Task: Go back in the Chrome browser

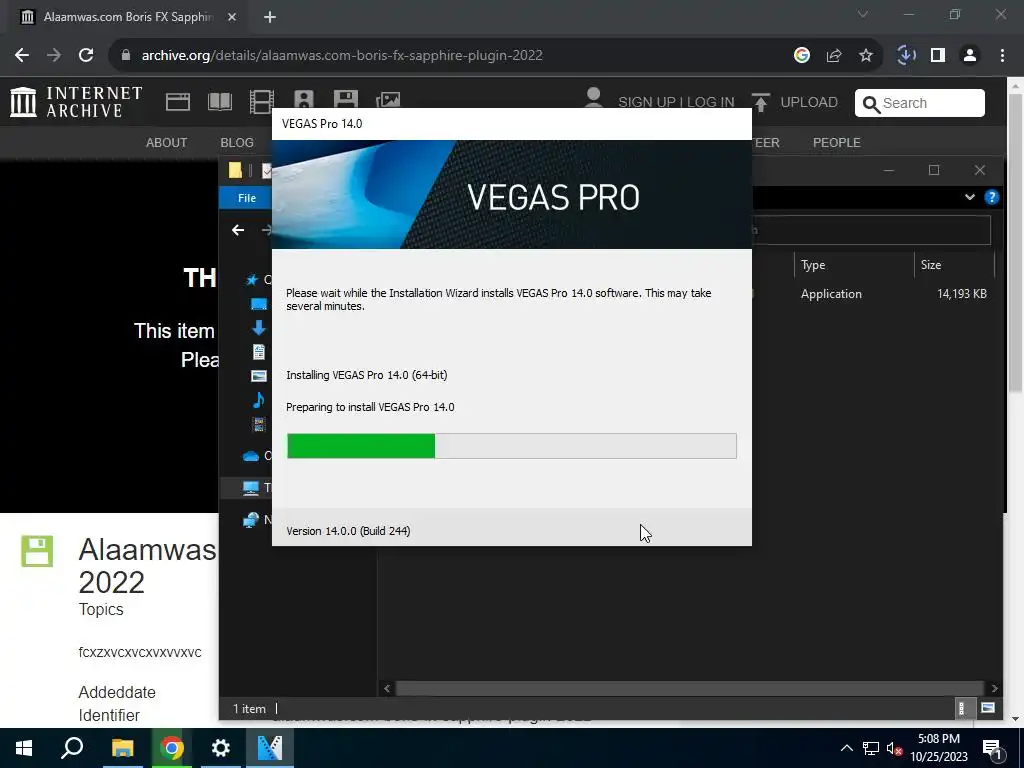Action: (x=22, y=56)
